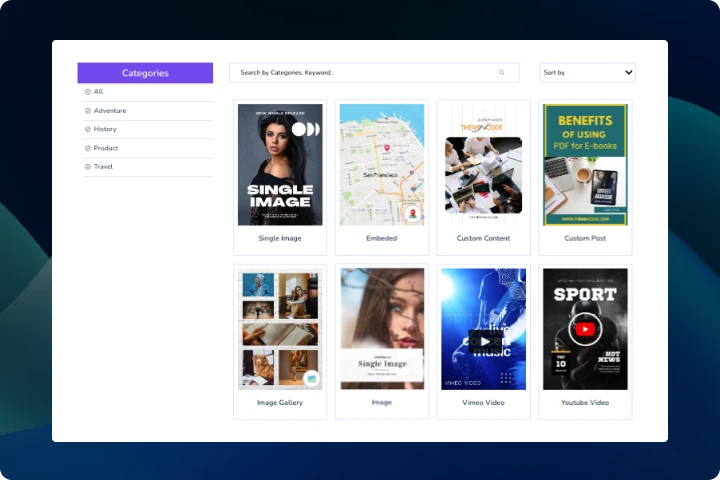Click the Vimeo Video title link
Image resolution: width=720 pixels, height=480 pixels.
[484, 403]
